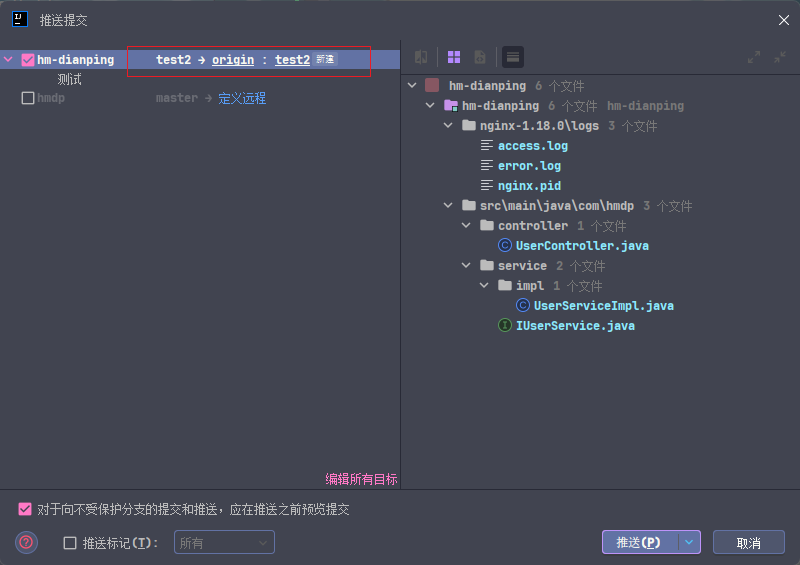Click the Show Diff toolbar icon
Screen dimensions: 800x565
coord(421,58)
